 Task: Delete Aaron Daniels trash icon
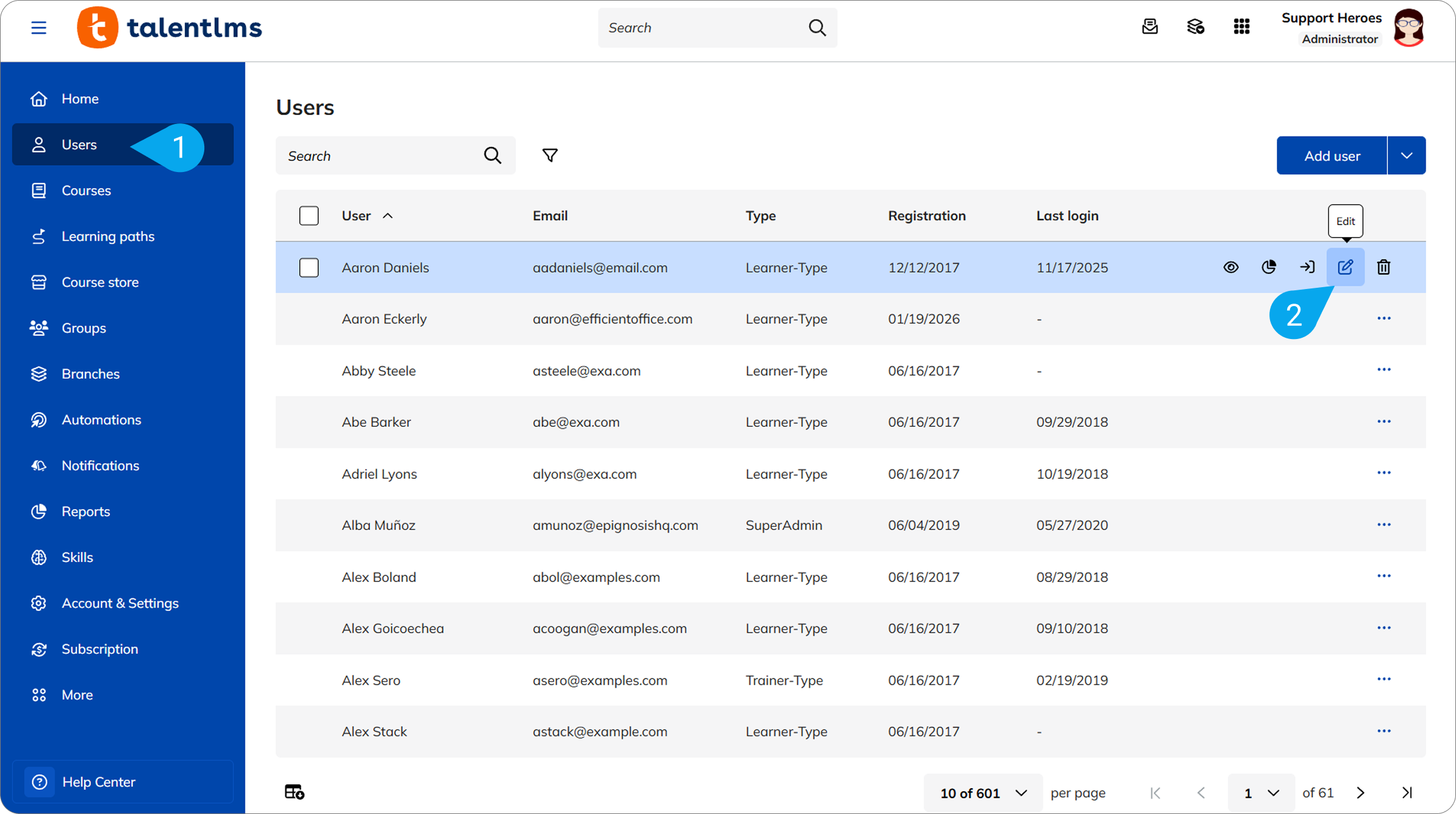pyautogui.click(x=1384, y=267)
